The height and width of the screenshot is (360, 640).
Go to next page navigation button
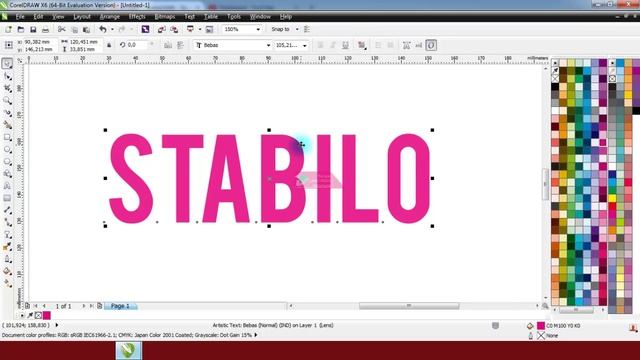[x=84, y=306]
